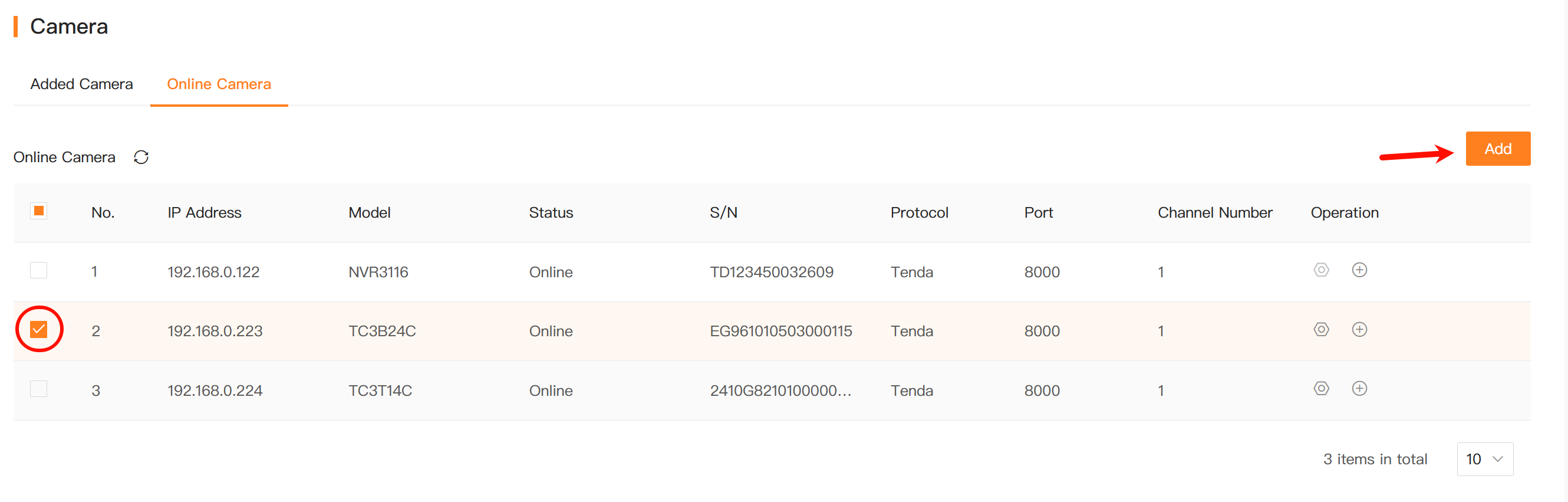This screenshot has width=1568, height=502.
Task: Open the items-per-page dropdown showing 10
Action: click(x=1485, y=459)
